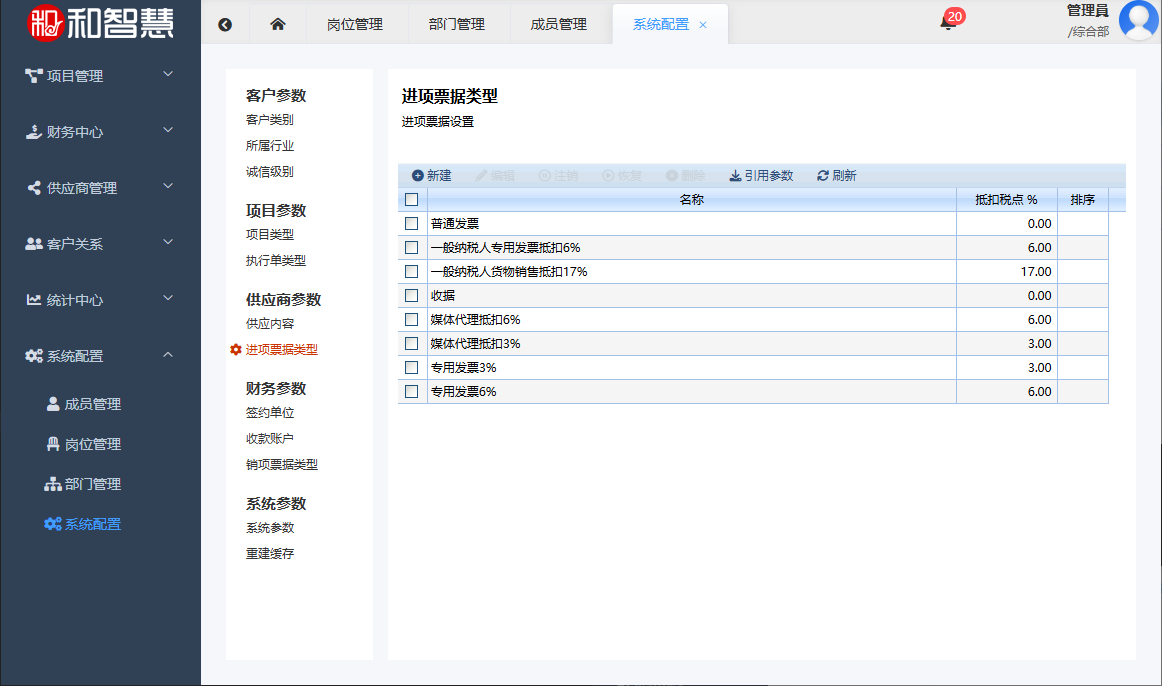
Task: Expand the 客户关系 menu chevron
Action: click(168, 242)
